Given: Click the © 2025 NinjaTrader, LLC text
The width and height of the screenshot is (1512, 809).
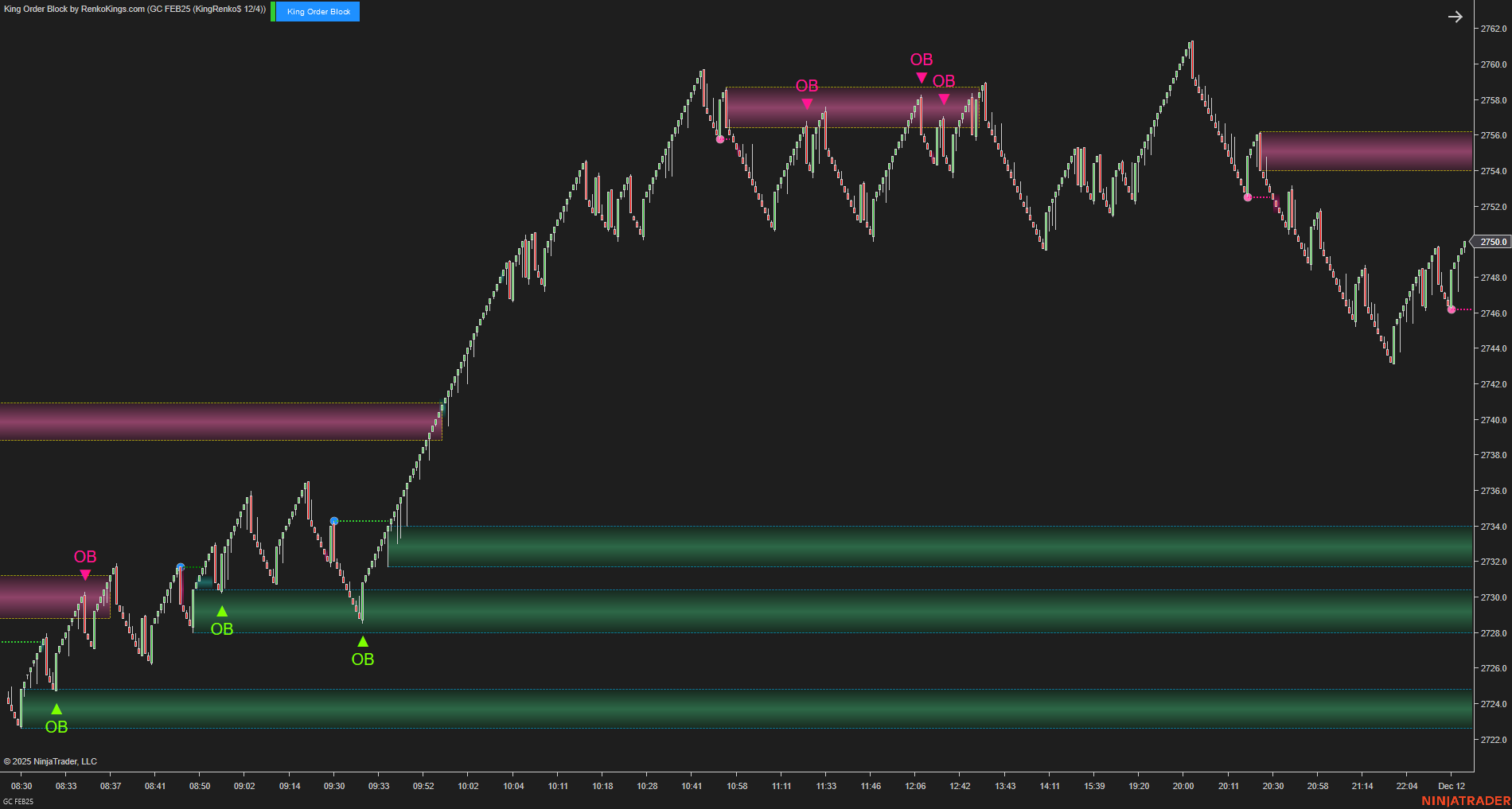Looking at the screenshot, I should 51,761.
